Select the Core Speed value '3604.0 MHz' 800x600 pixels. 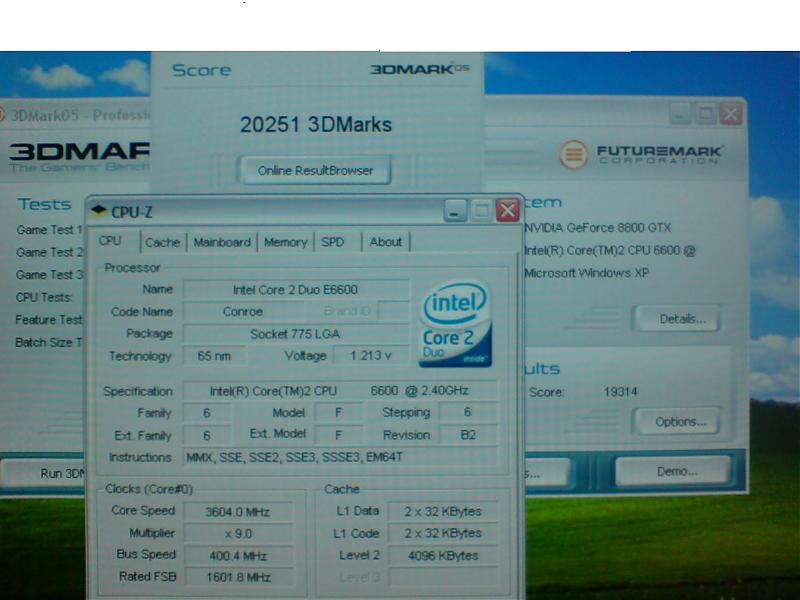[x=238, y=512]
